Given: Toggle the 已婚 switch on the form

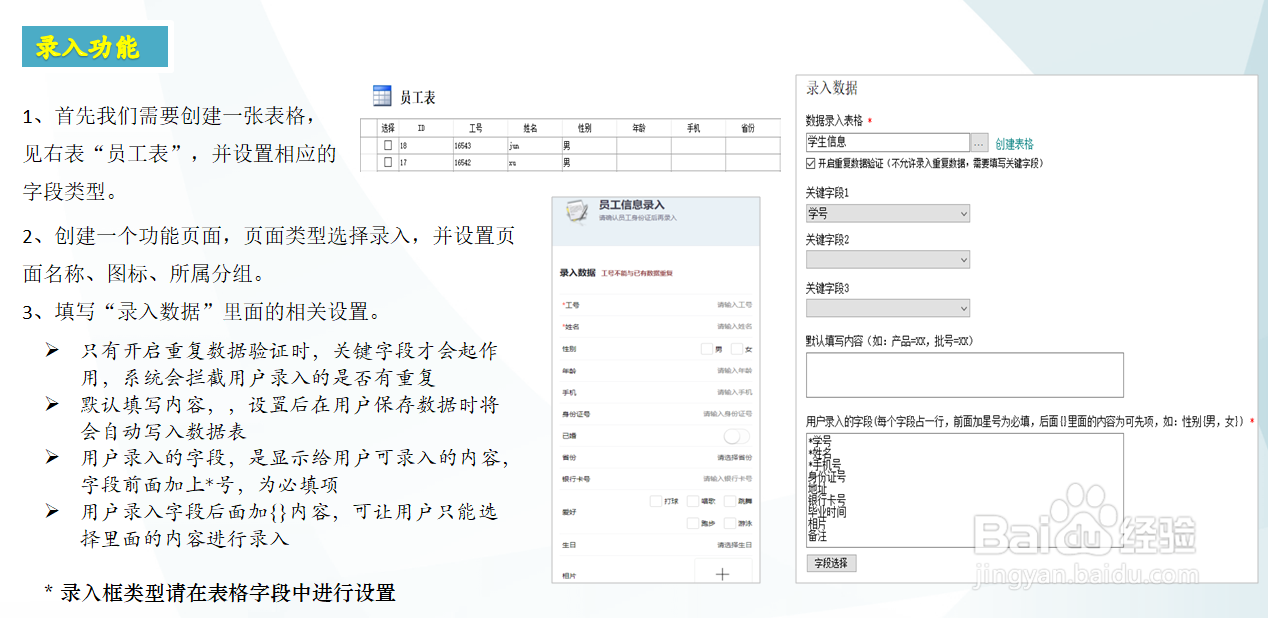Looking at the screenshot, I should [x=735, y=436].
